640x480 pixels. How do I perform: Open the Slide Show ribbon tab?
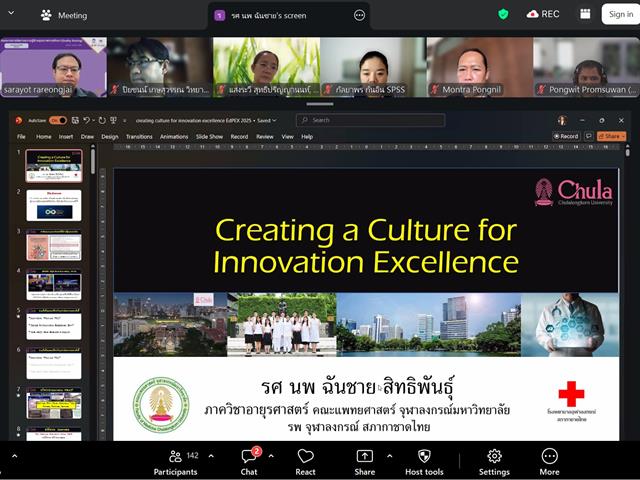(209, 137)
